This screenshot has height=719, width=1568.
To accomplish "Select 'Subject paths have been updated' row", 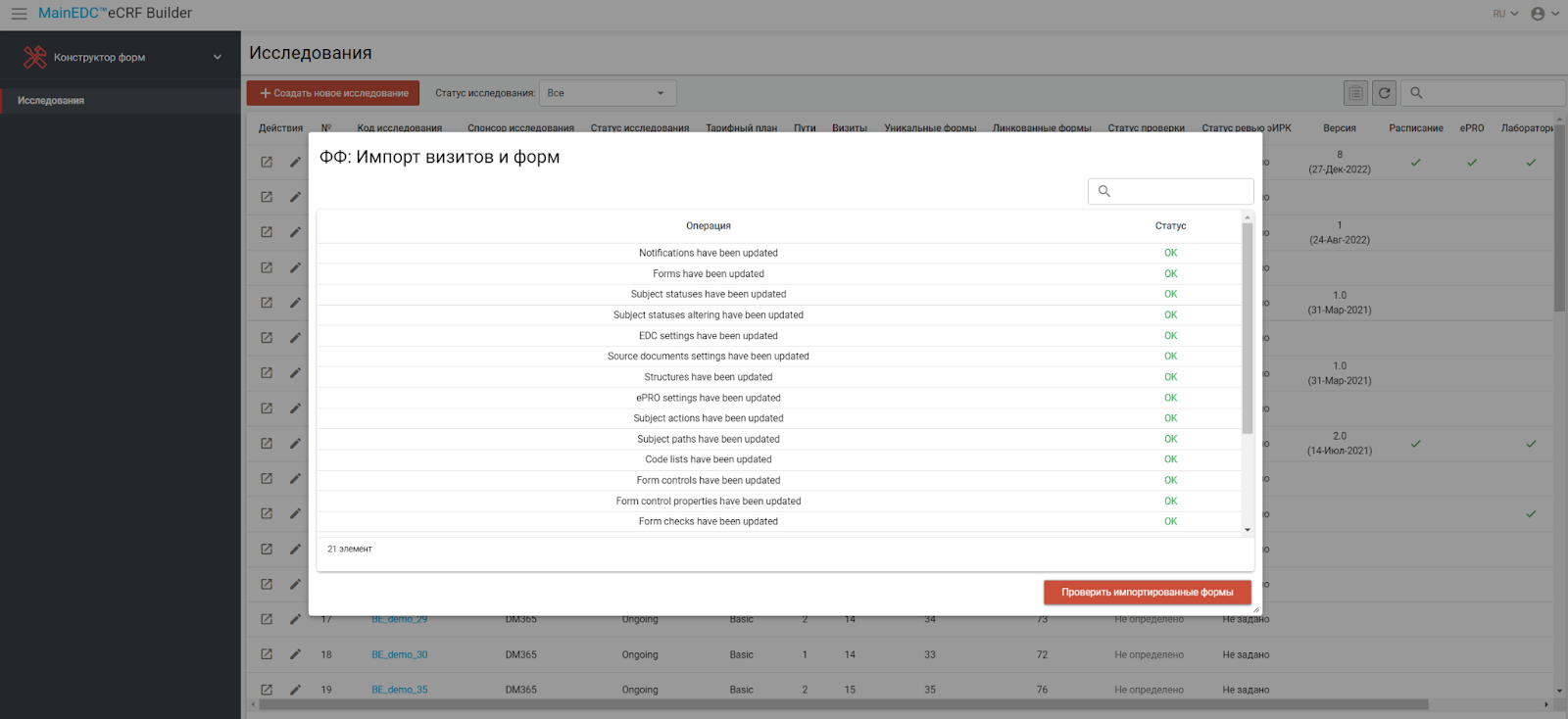I will tap(779, 439).
